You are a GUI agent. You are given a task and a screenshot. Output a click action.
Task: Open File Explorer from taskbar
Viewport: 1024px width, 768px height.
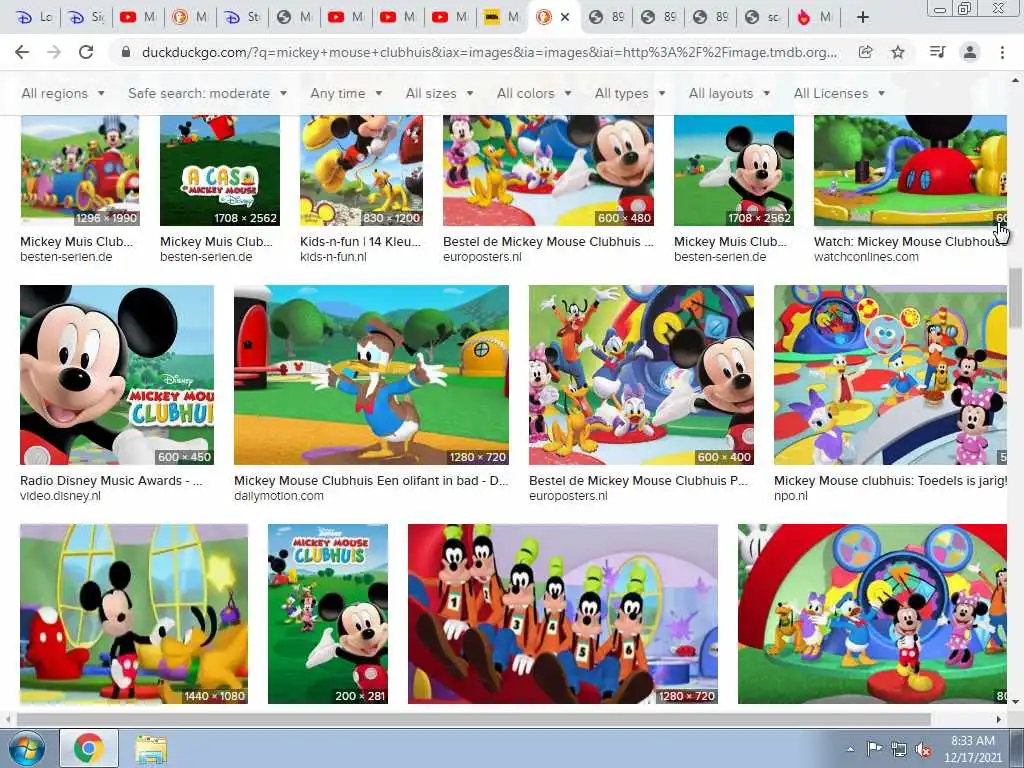pos(151,748)
